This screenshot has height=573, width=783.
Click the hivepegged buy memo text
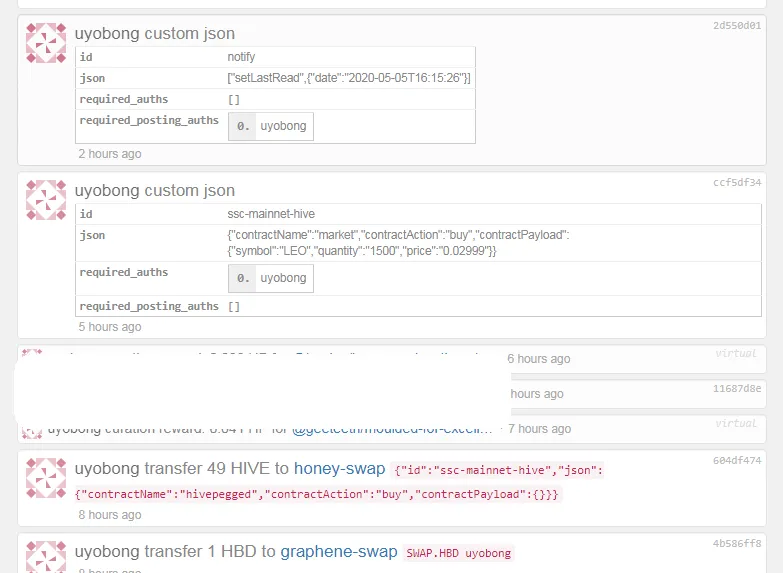click(340, 482)
